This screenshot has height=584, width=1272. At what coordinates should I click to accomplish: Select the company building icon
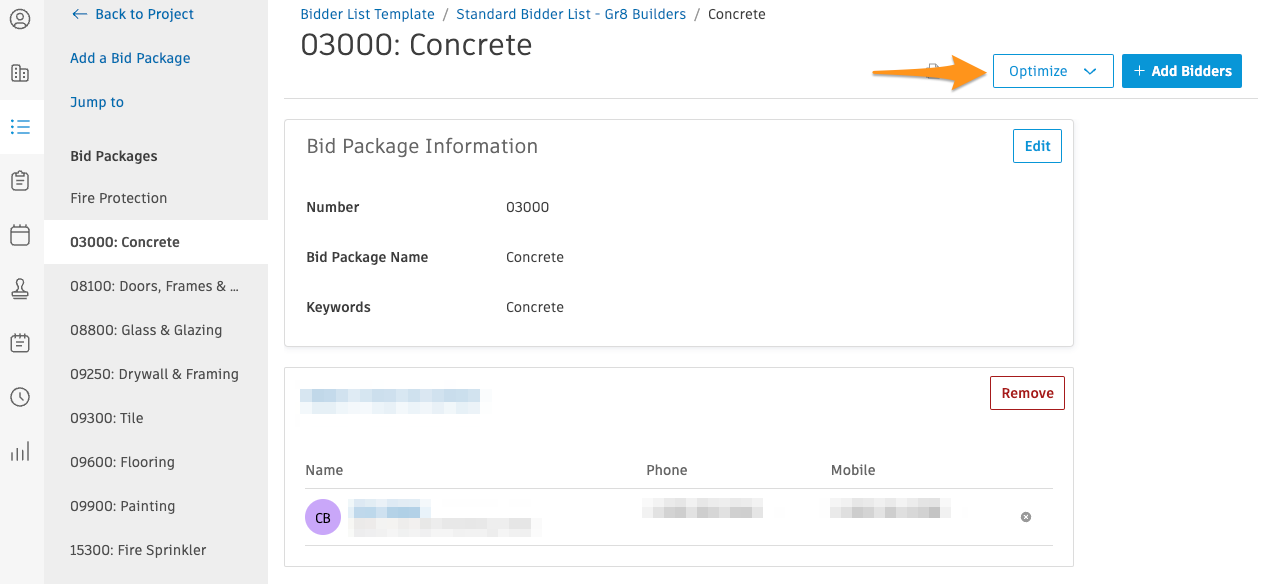point(21,73)
